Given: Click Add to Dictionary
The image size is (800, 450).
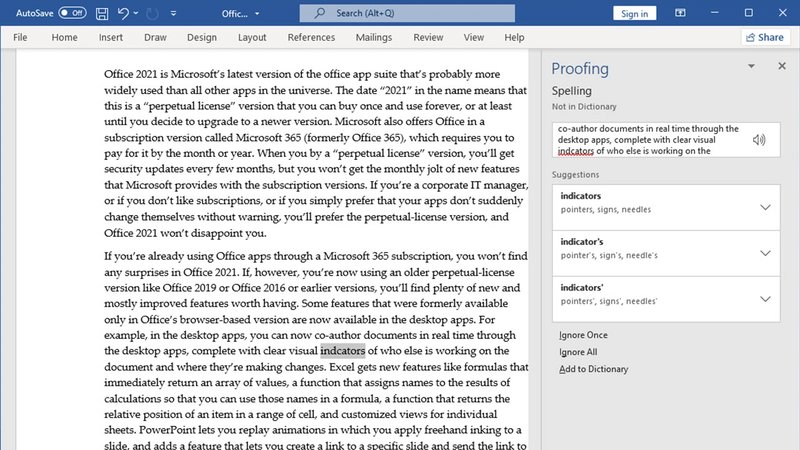Looking at the screenshot, I should 594,369.
